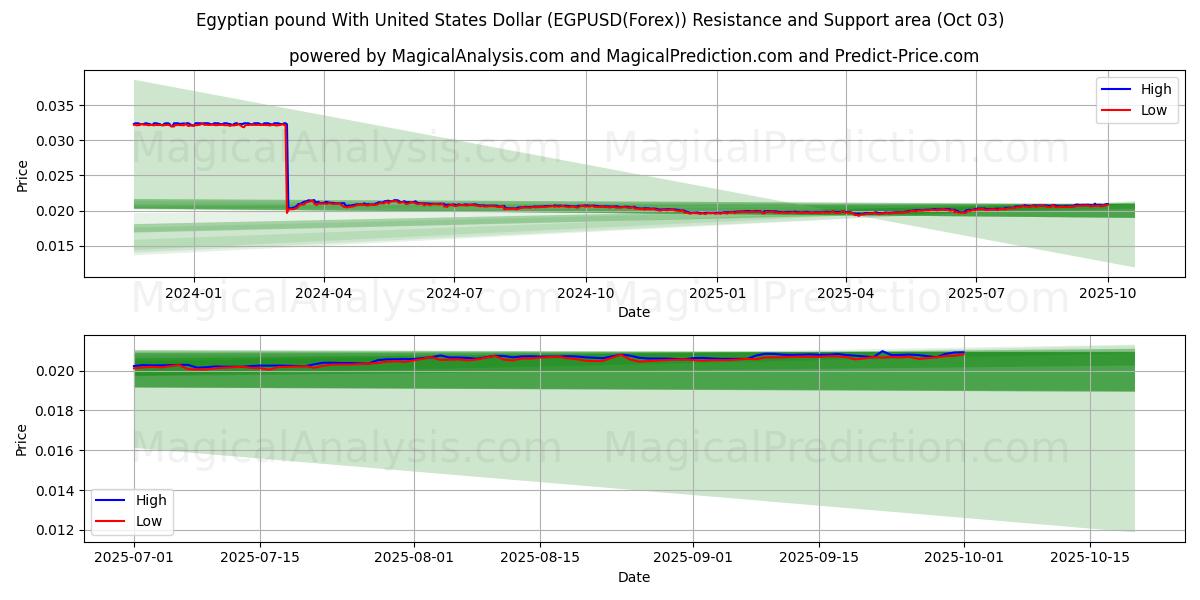Click the 'Low' label in bottom chart legend
Viewport: 1200px width, 600px height.
coord(150,521)
